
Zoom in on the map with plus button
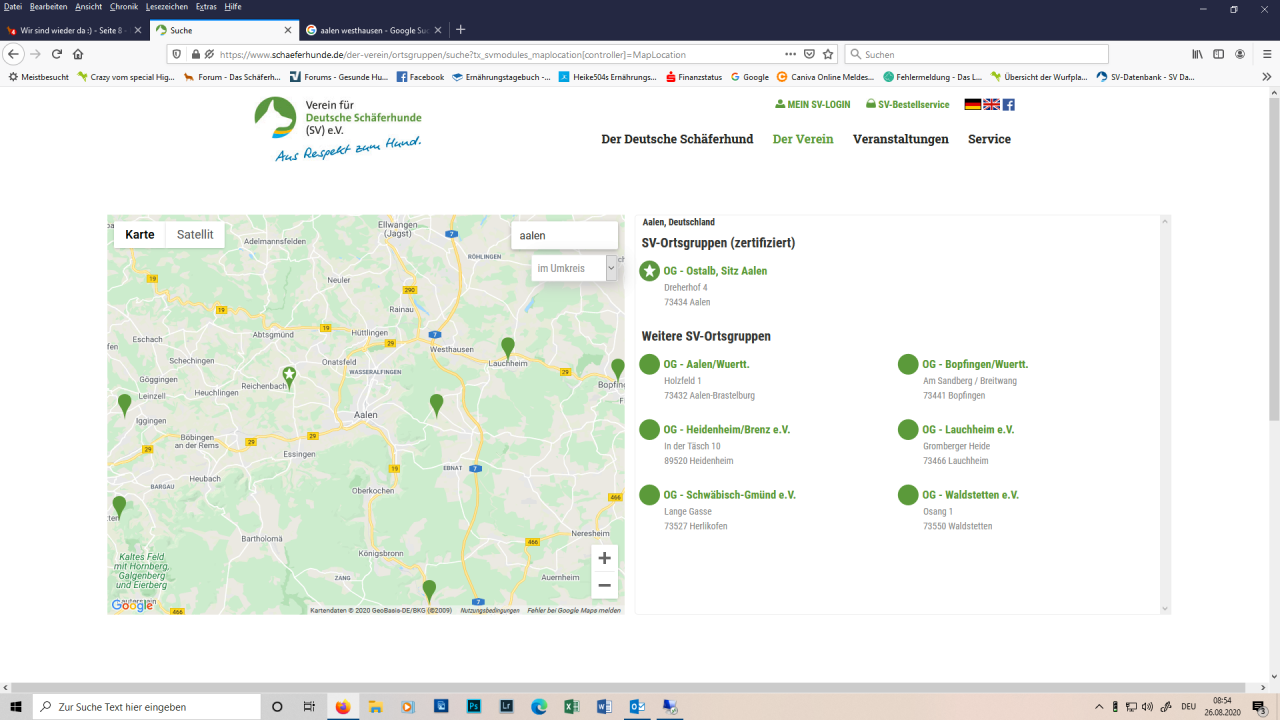[604, 558]
